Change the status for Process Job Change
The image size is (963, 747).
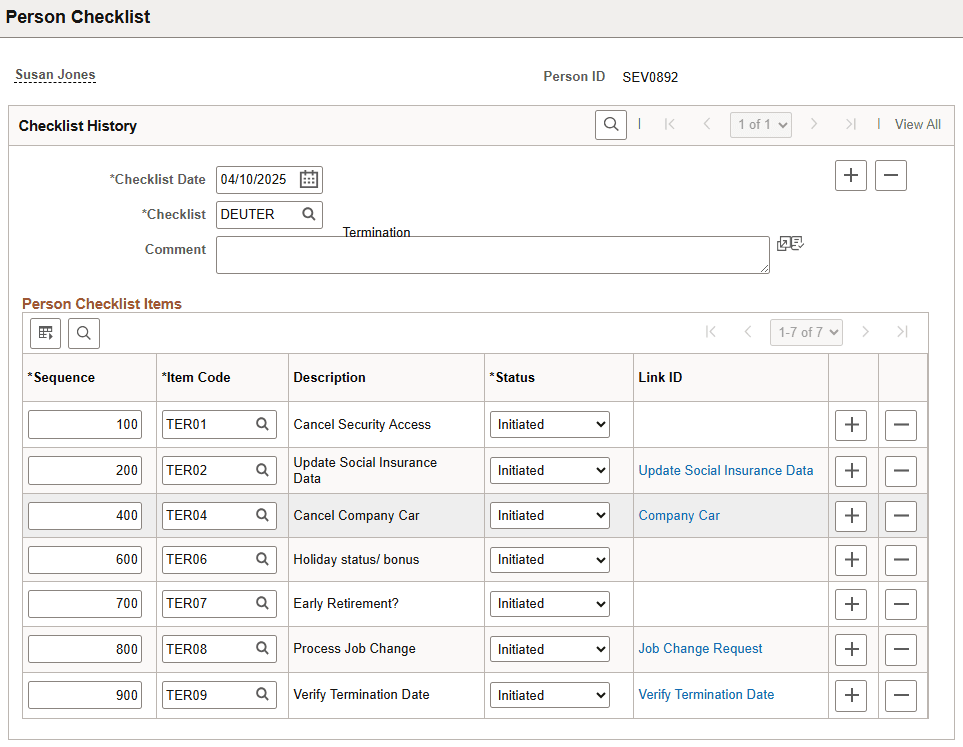coord(549,648)
